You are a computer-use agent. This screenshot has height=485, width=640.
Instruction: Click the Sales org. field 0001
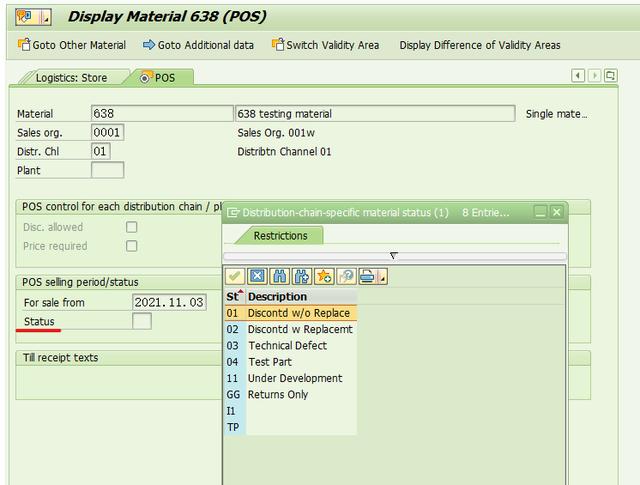point(107,132)
